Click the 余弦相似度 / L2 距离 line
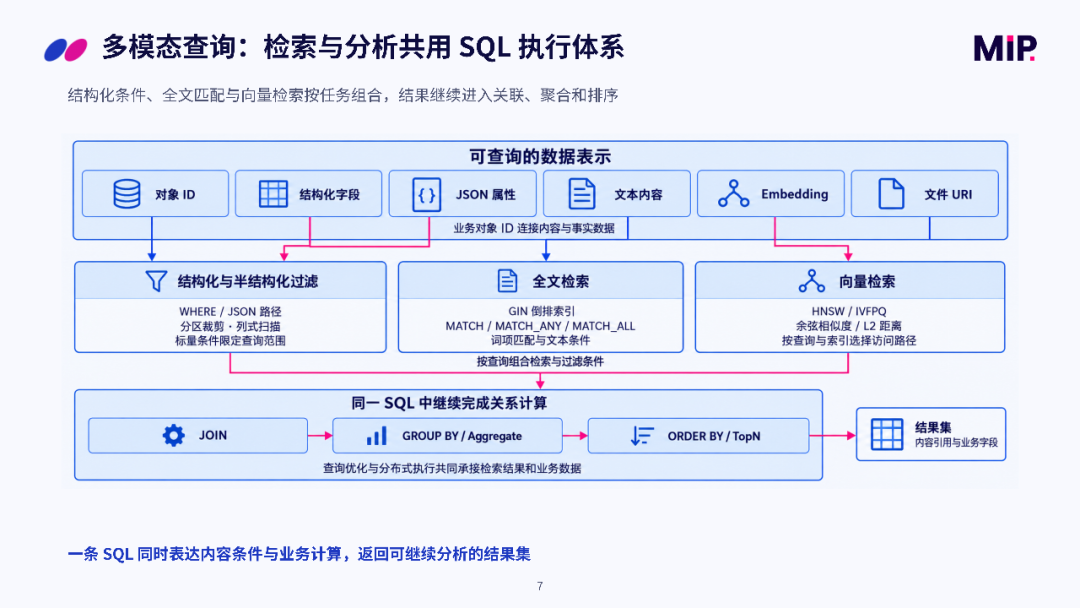1080x608 pixels. pyautogui.click(x=849, y=326)
